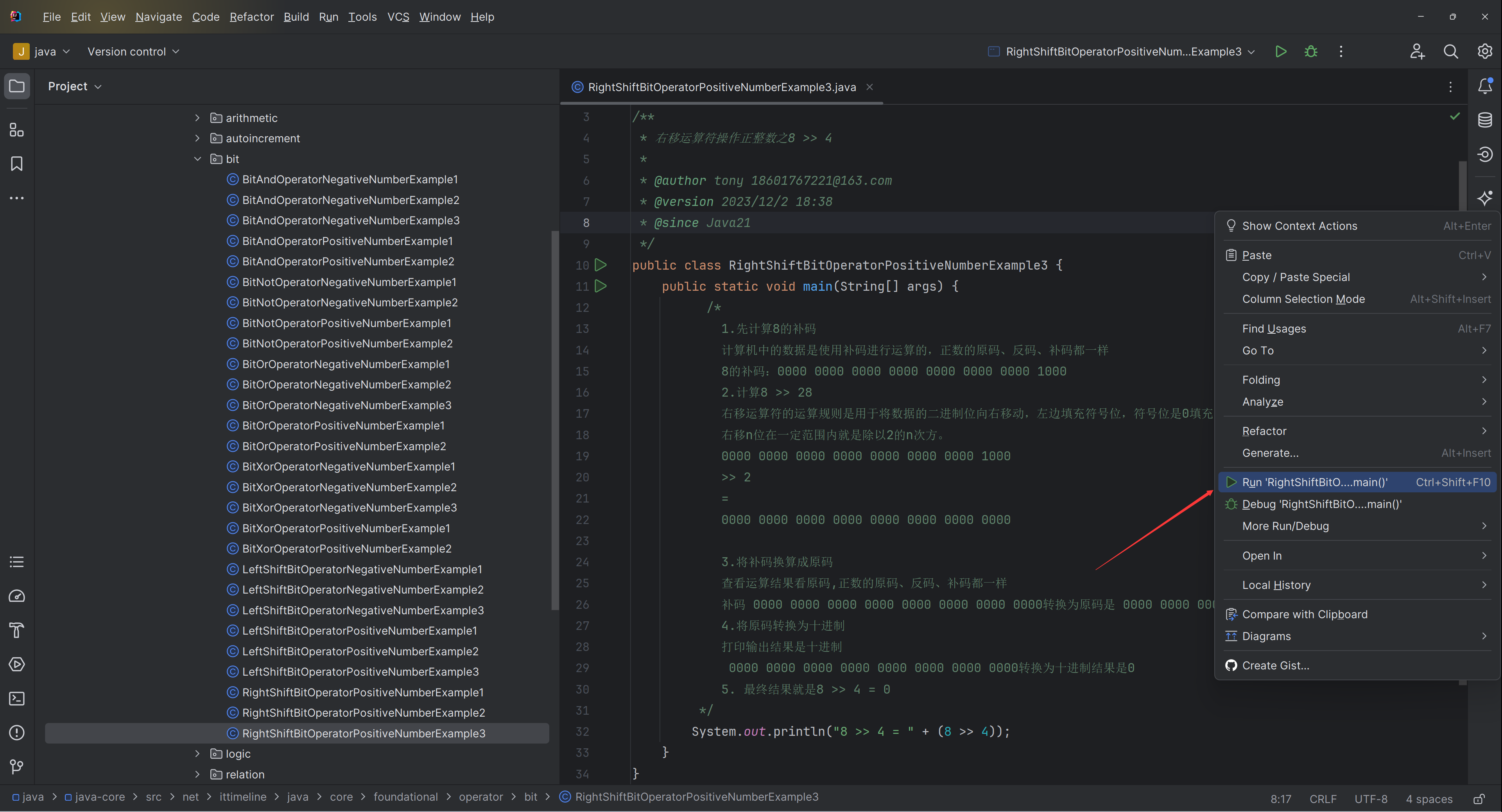Open Database tool window icon
Screen dimensions: 1502x812
pyautogui.click(x=1484, y=120)
